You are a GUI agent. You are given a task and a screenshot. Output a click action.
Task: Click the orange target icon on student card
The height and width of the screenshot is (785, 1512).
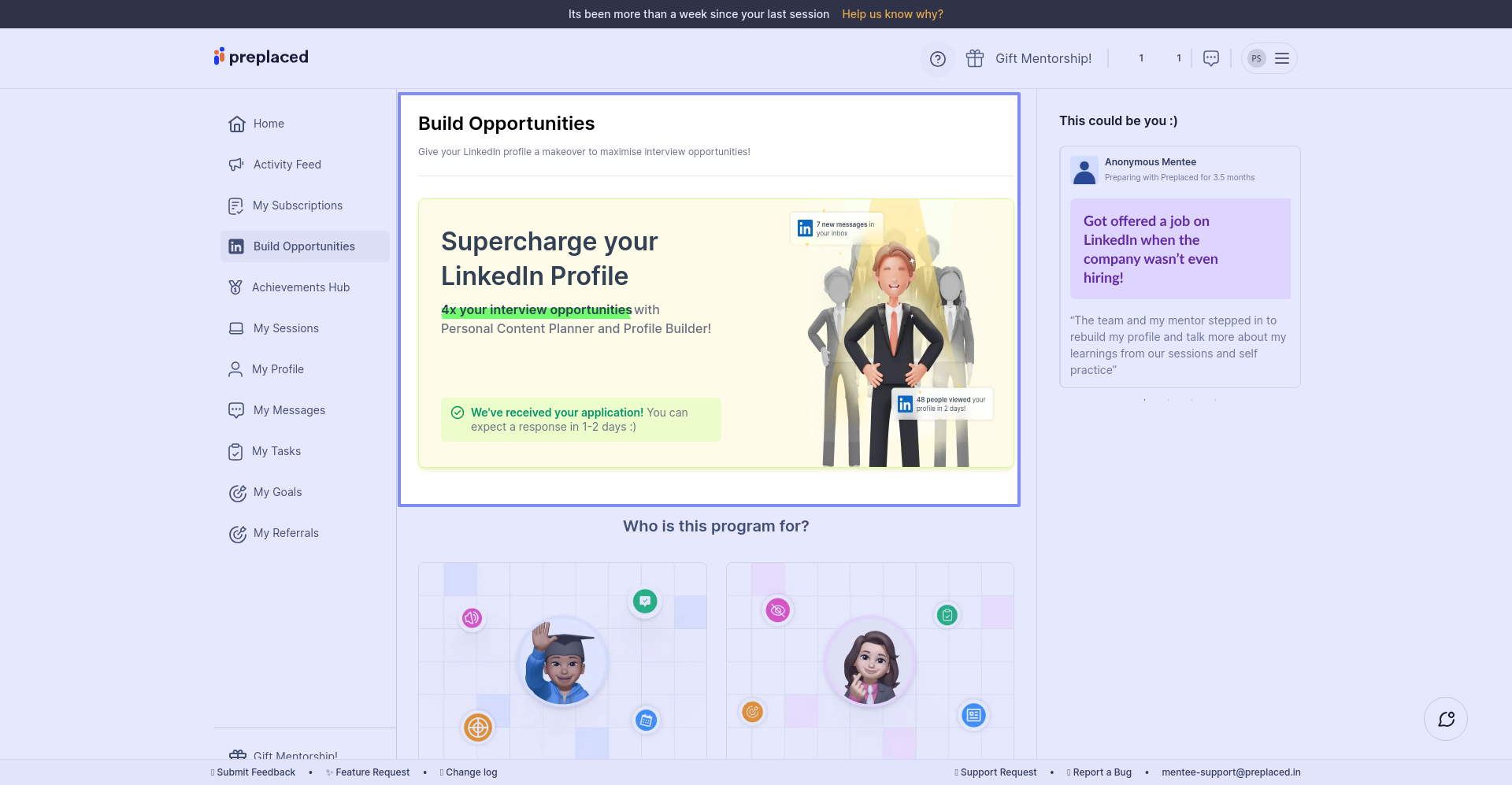click(x=478, y=728)
